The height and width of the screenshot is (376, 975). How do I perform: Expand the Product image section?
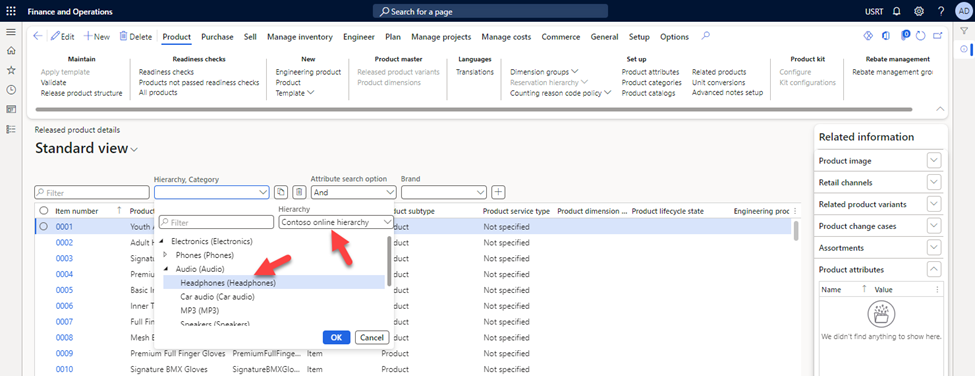click(x=933, y=160)
